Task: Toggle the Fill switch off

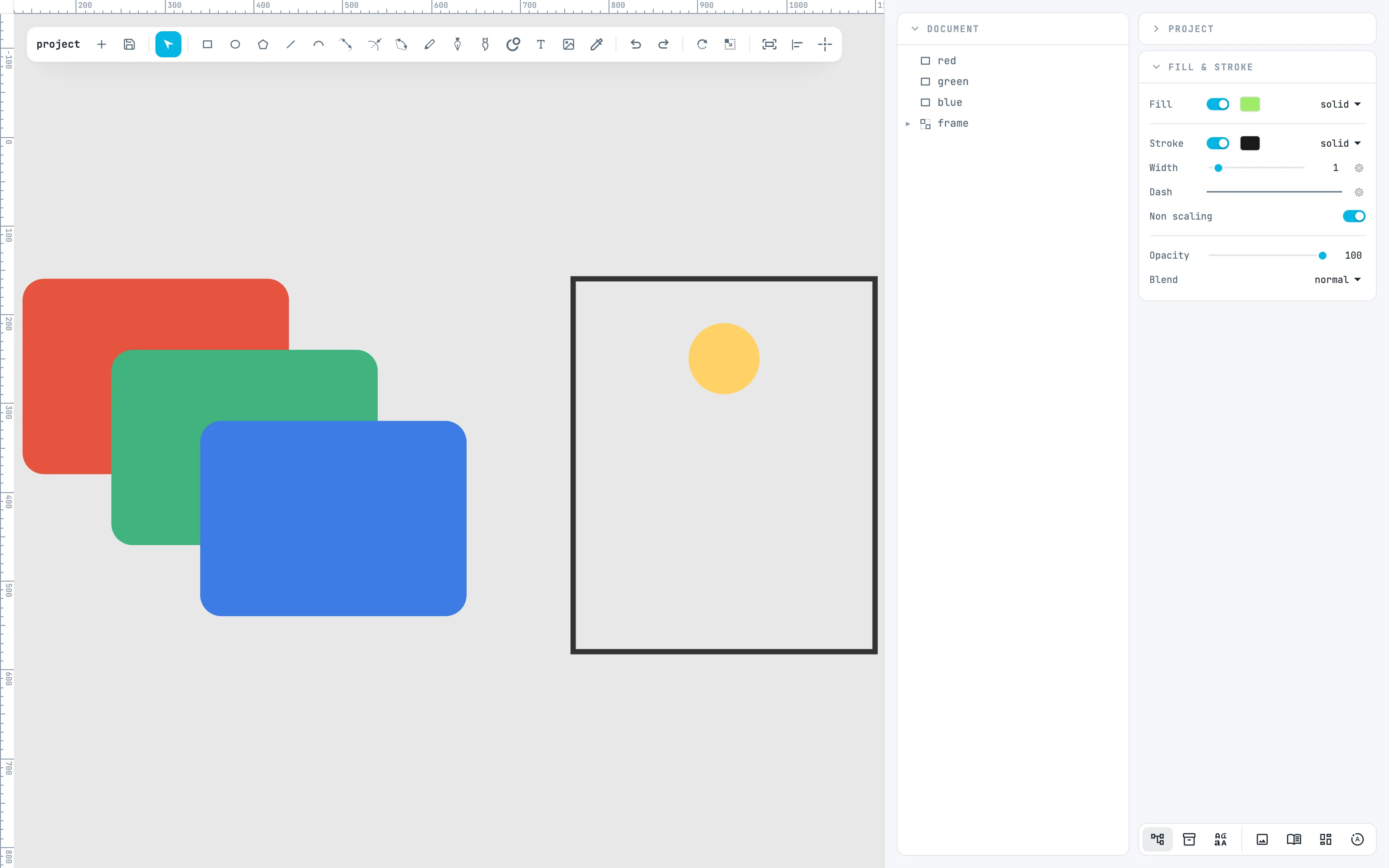Action: (x=1218, y=104)
